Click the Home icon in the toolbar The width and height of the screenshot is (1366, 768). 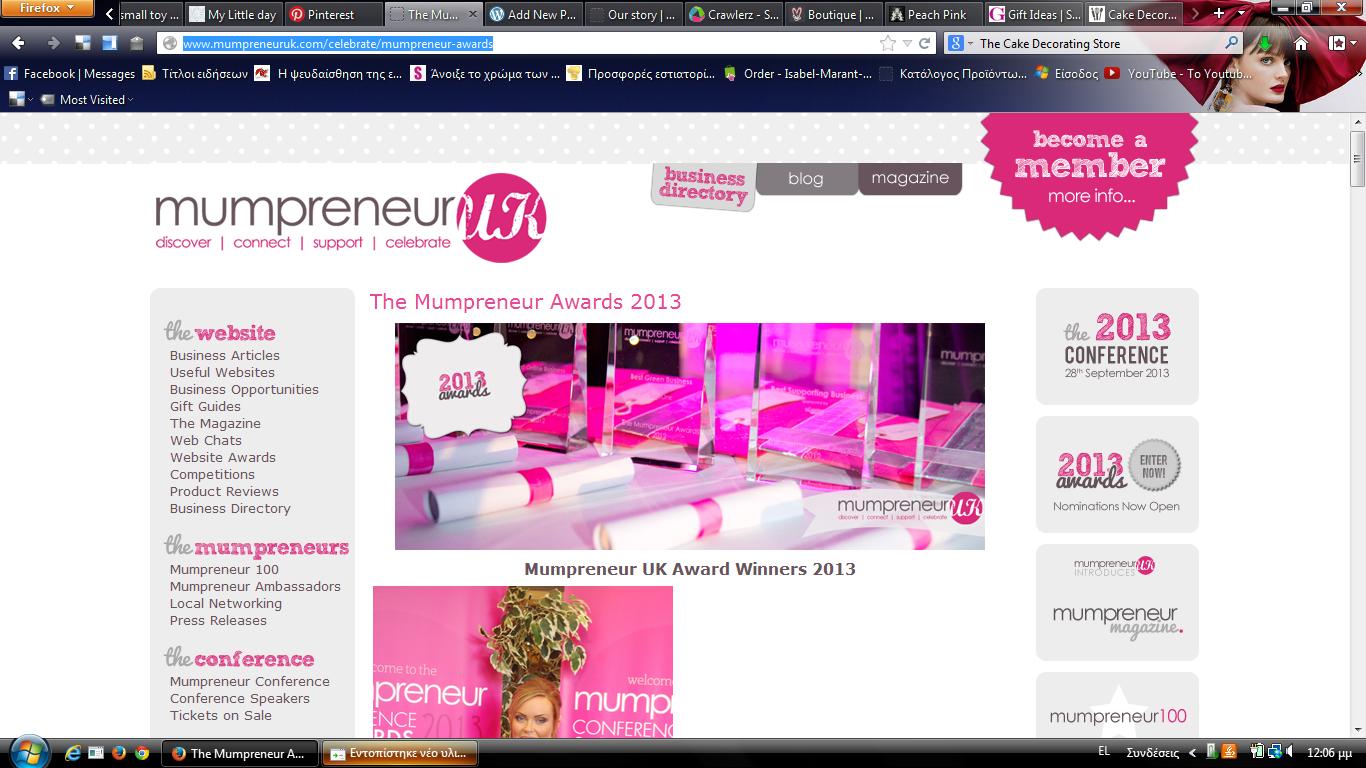1301,43
